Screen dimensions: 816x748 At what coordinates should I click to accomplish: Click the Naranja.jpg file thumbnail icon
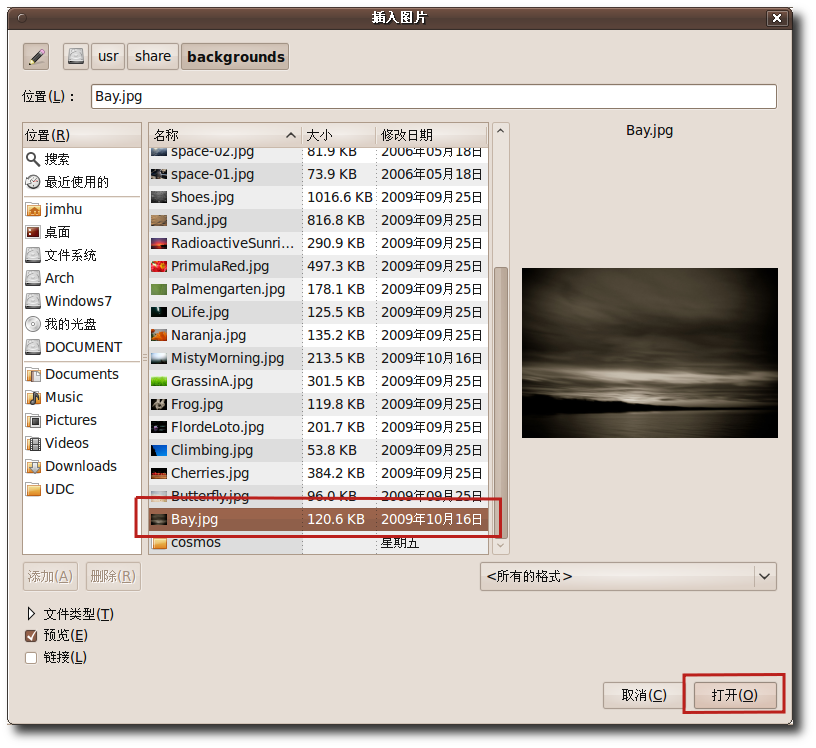[x=159, y=335]
